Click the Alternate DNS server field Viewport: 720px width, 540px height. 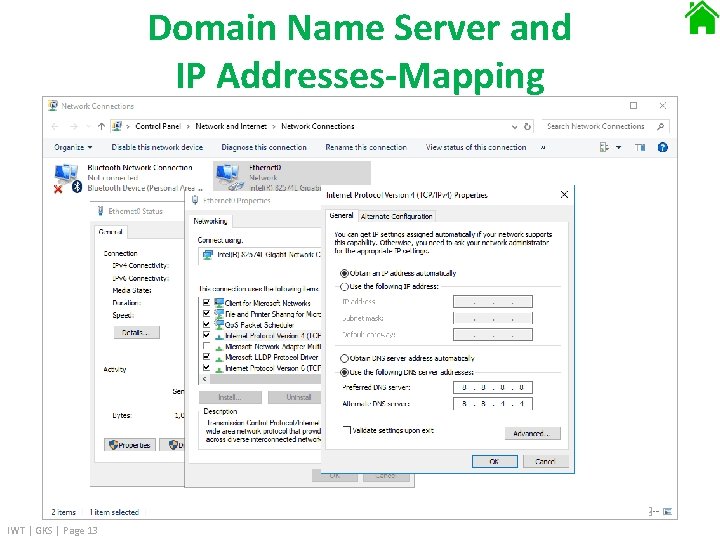click(493, 404)
